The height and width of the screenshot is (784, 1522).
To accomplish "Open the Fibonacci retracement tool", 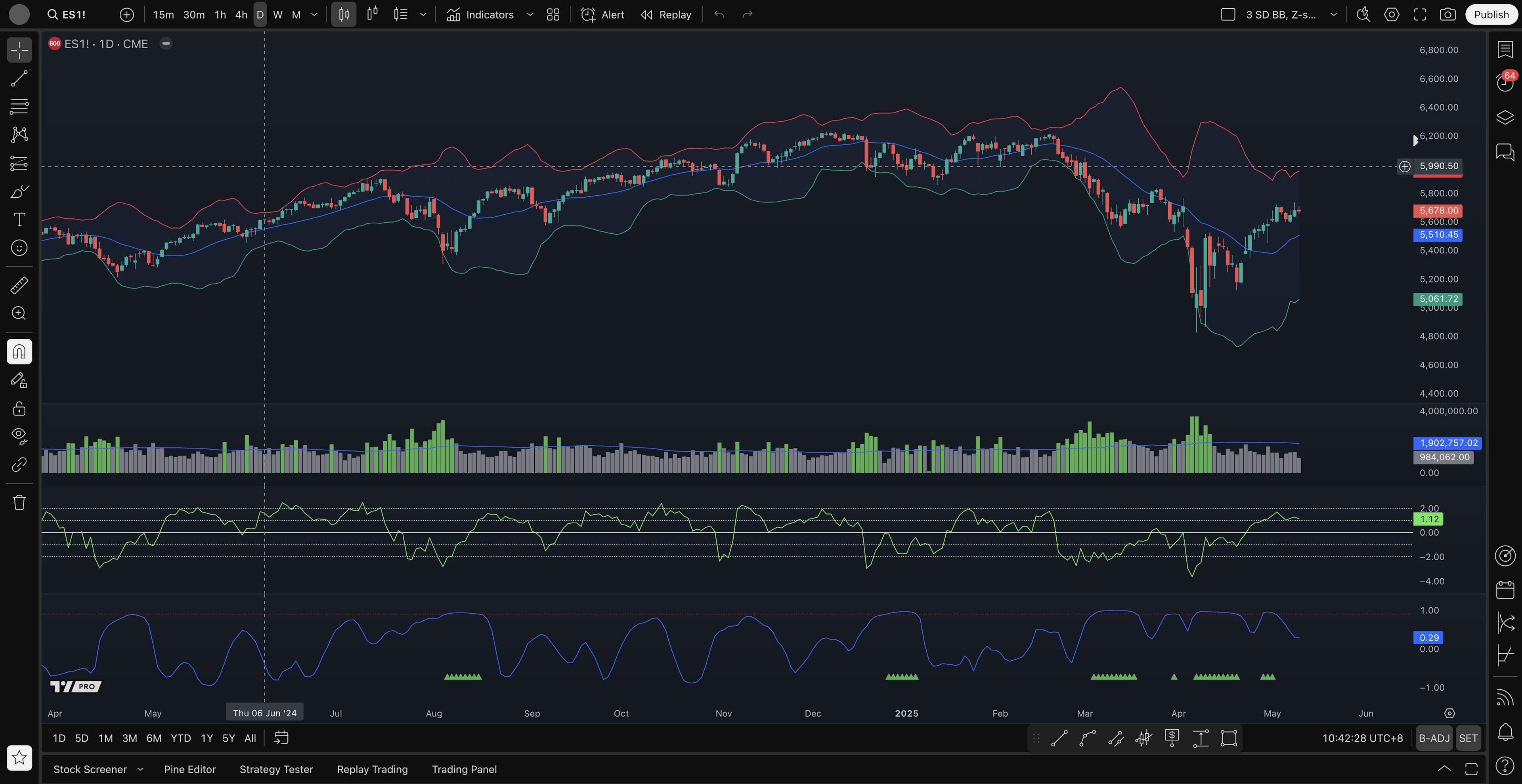I will (19, 106).
